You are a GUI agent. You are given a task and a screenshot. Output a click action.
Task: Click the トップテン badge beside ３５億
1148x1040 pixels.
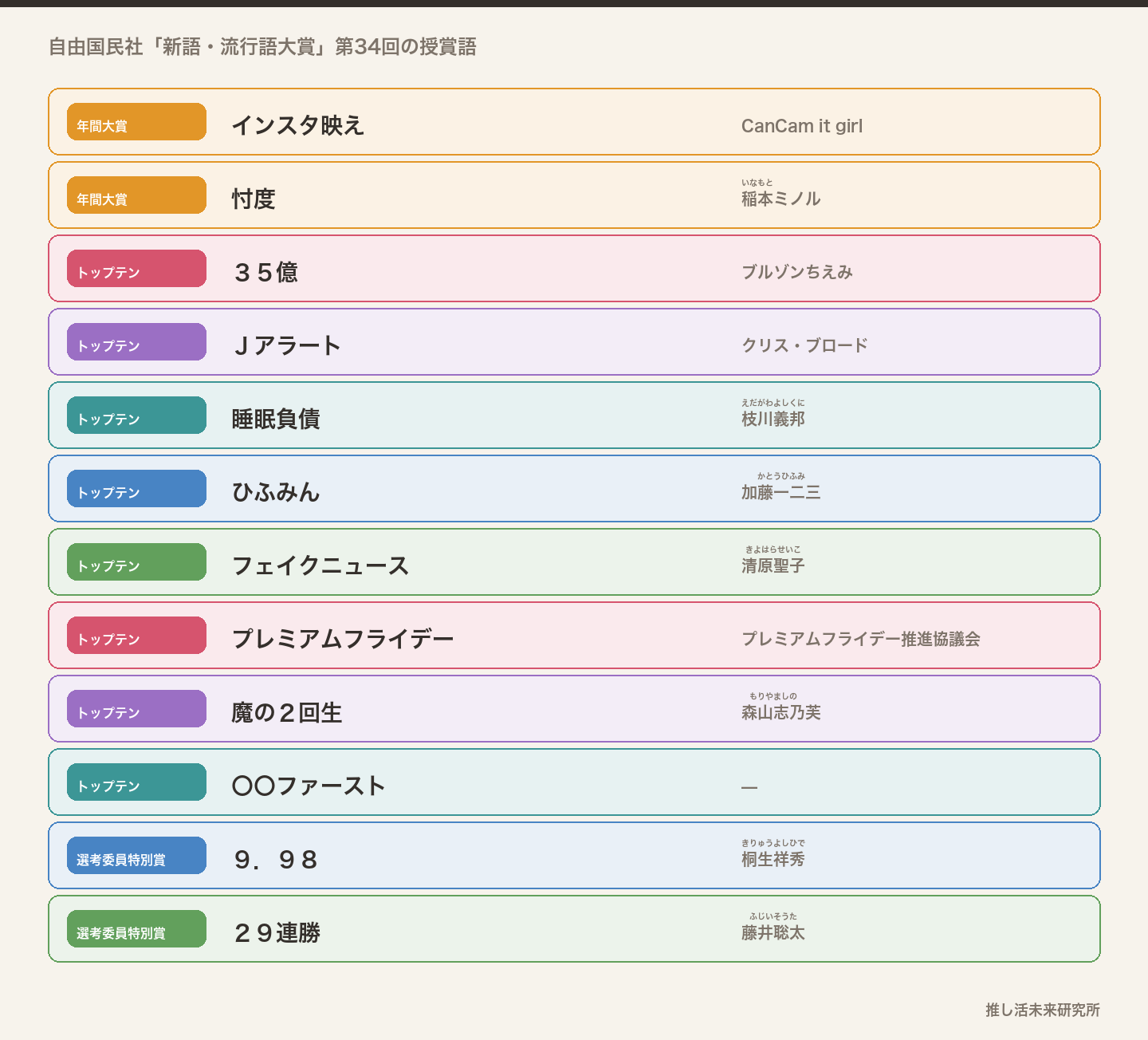pyautogui.click(x=136, y=268)
